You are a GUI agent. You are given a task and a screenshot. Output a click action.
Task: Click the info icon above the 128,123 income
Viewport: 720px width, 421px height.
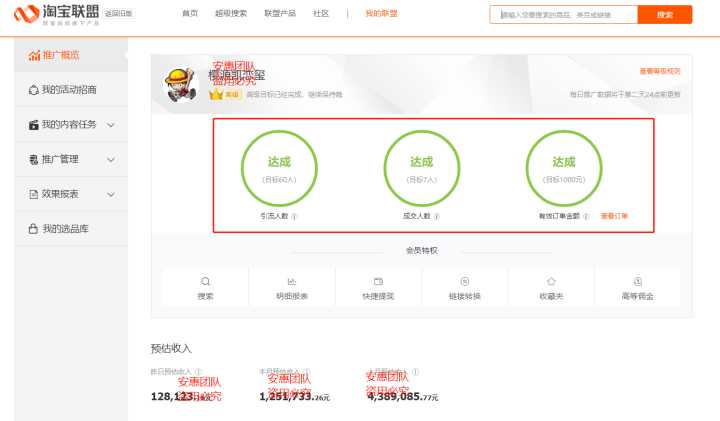[198, 371]
